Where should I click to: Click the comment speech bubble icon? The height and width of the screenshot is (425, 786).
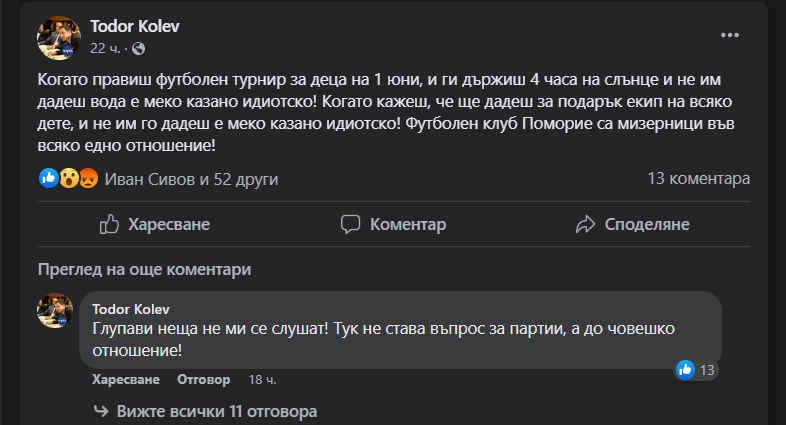(351, 224)
